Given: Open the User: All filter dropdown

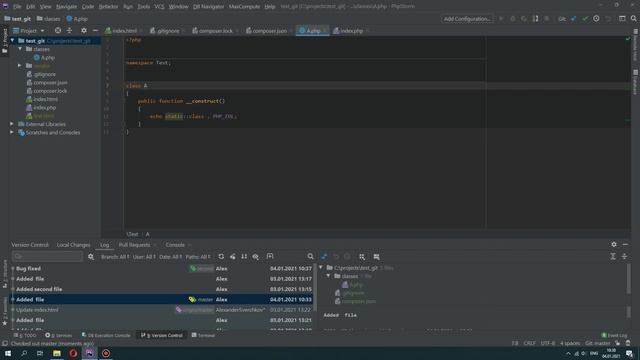Looking at the screenshot, I should [144, 257].
